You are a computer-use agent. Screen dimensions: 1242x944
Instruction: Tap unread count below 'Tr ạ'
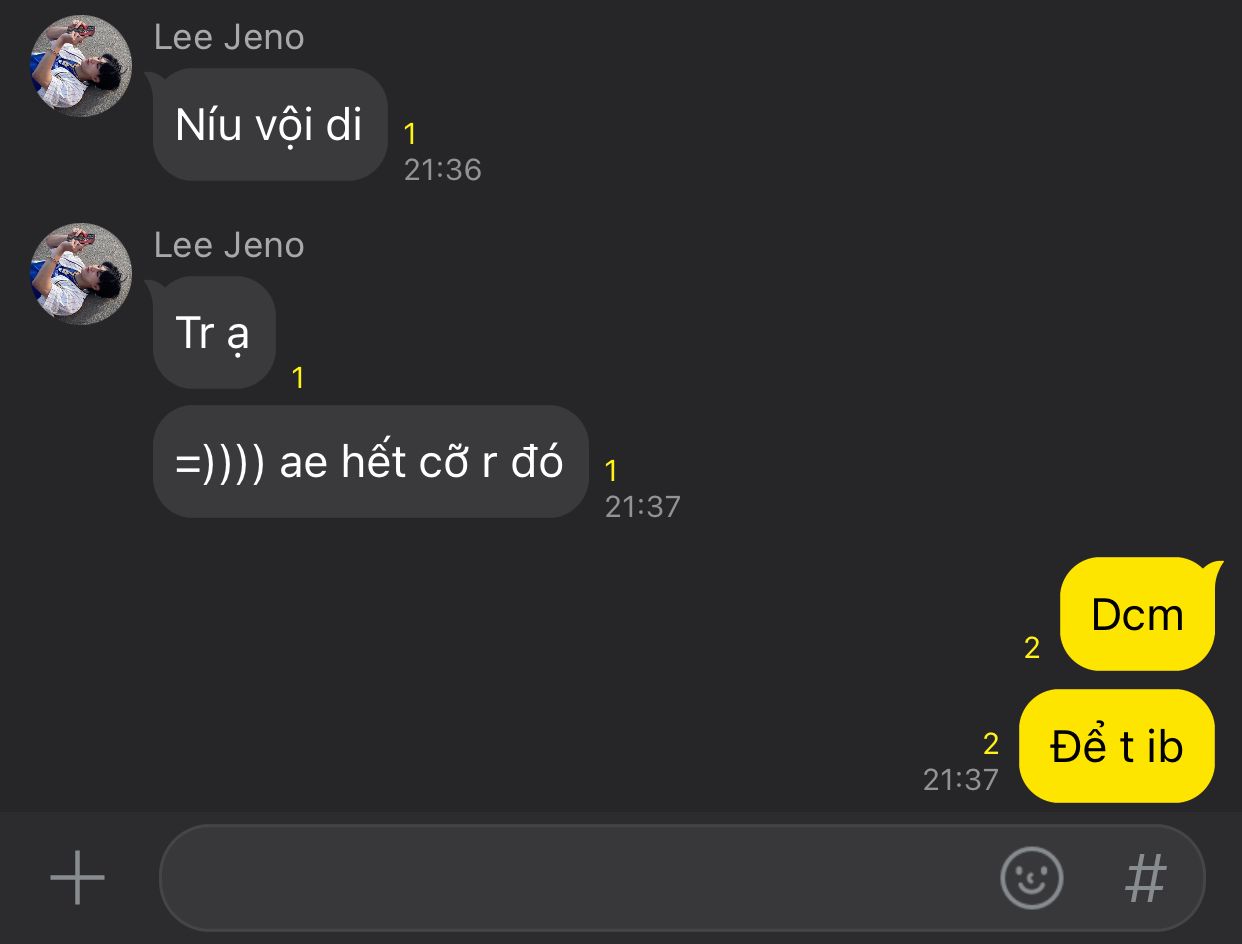pos(298,378)
